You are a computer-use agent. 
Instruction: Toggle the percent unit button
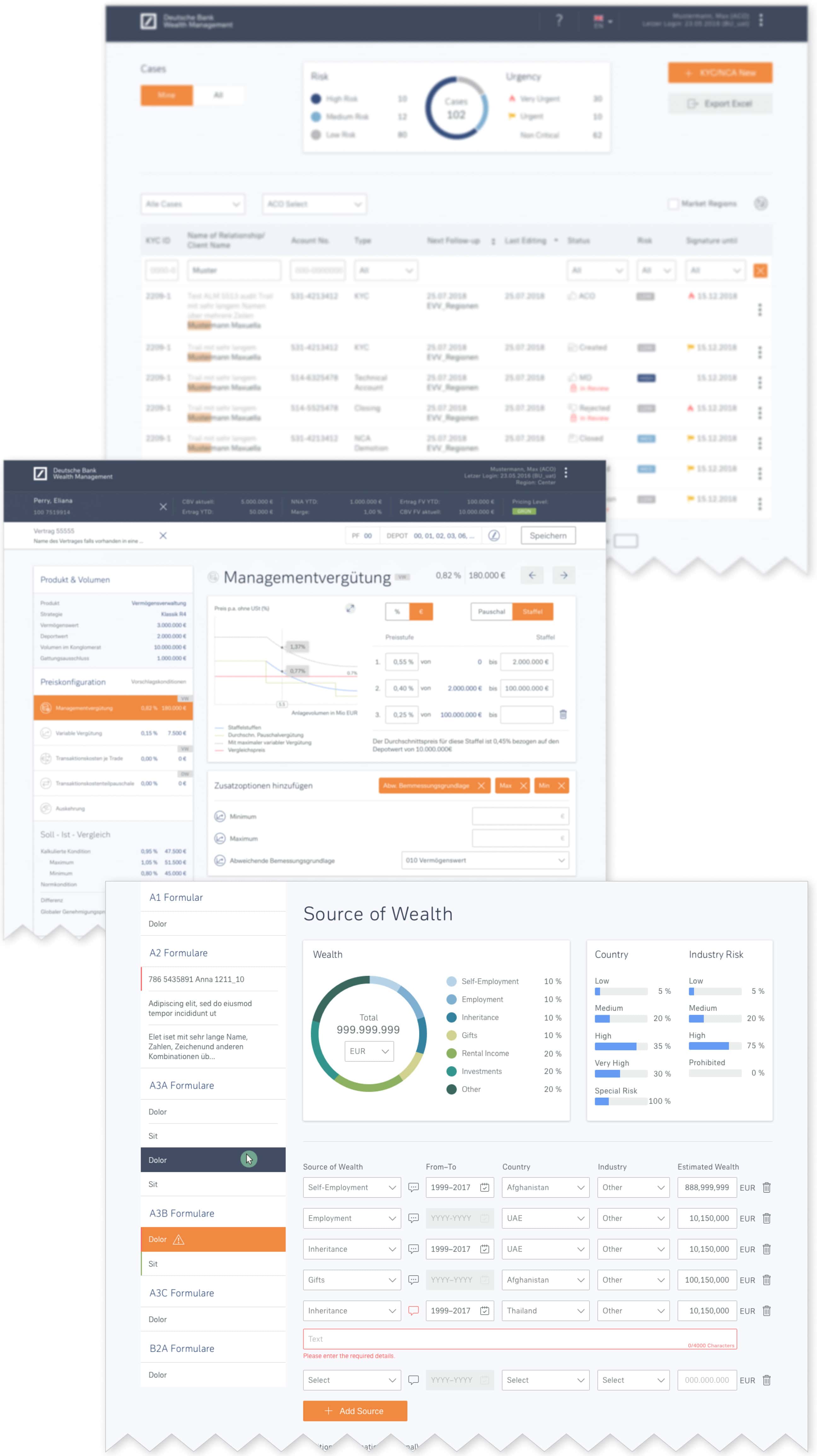(x=397, y=612)
